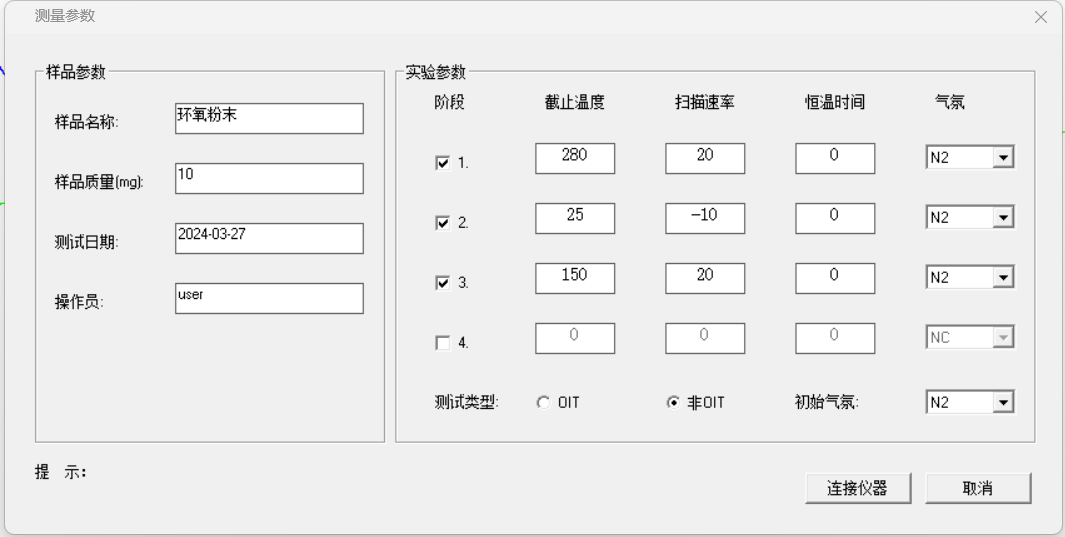This screenshot has height=537, width=1065.
Task: Check the stage 4 checkbox
Action: 443,343
